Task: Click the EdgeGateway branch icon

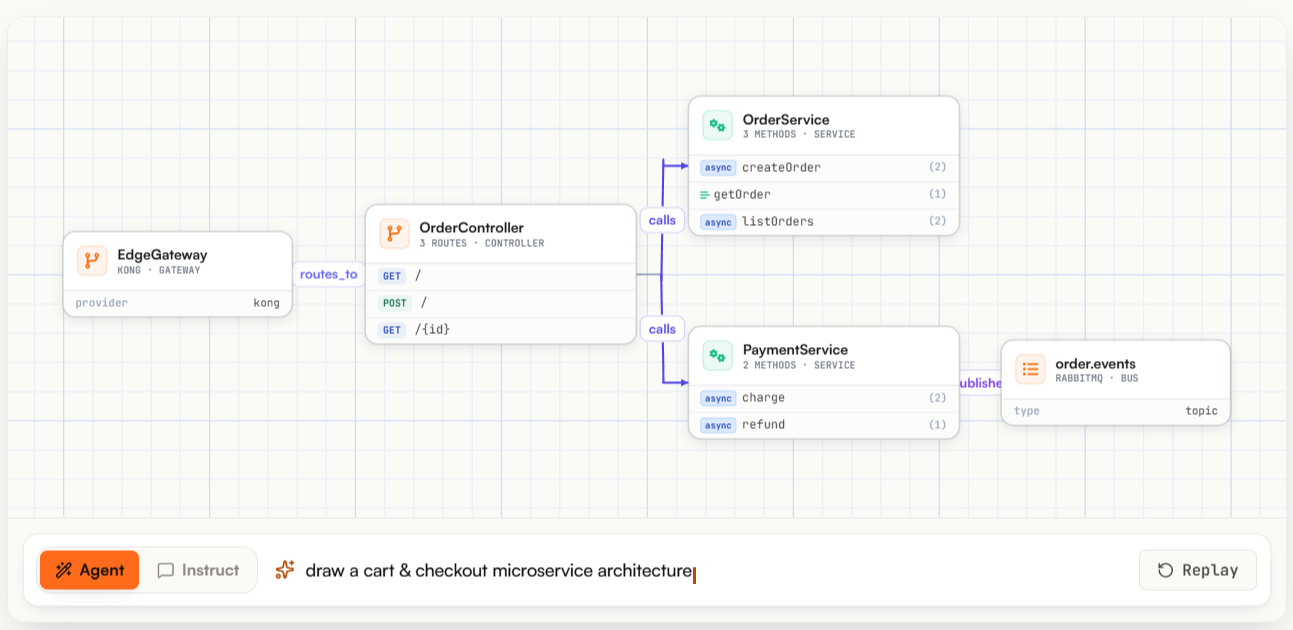Action: [92, 261]
